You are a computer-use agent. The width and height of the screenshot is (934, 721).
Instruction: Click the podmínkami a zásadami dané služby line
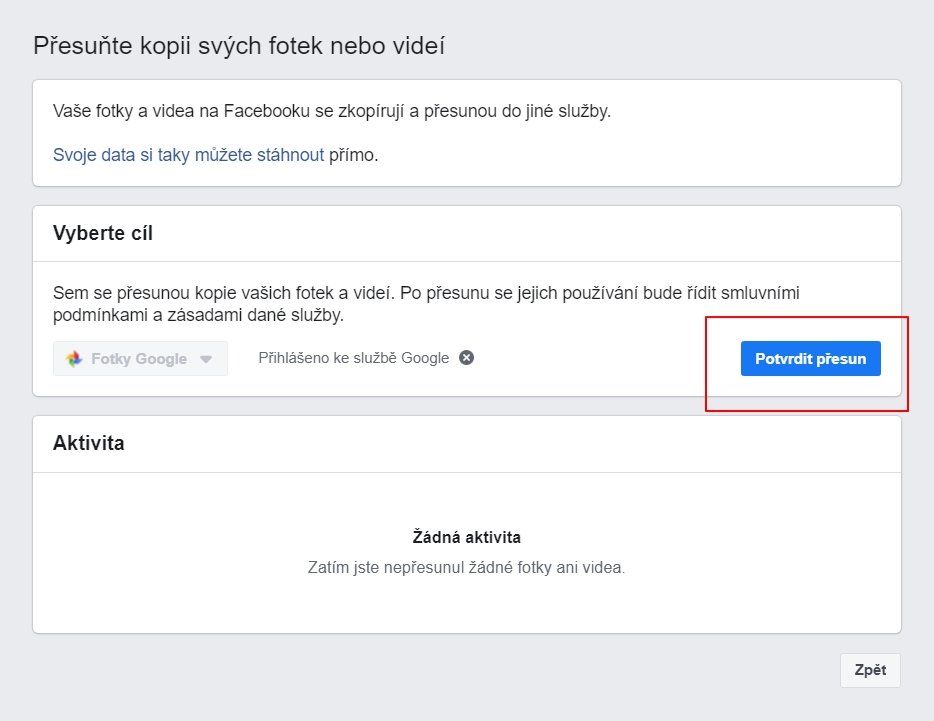tap(198, 315)
